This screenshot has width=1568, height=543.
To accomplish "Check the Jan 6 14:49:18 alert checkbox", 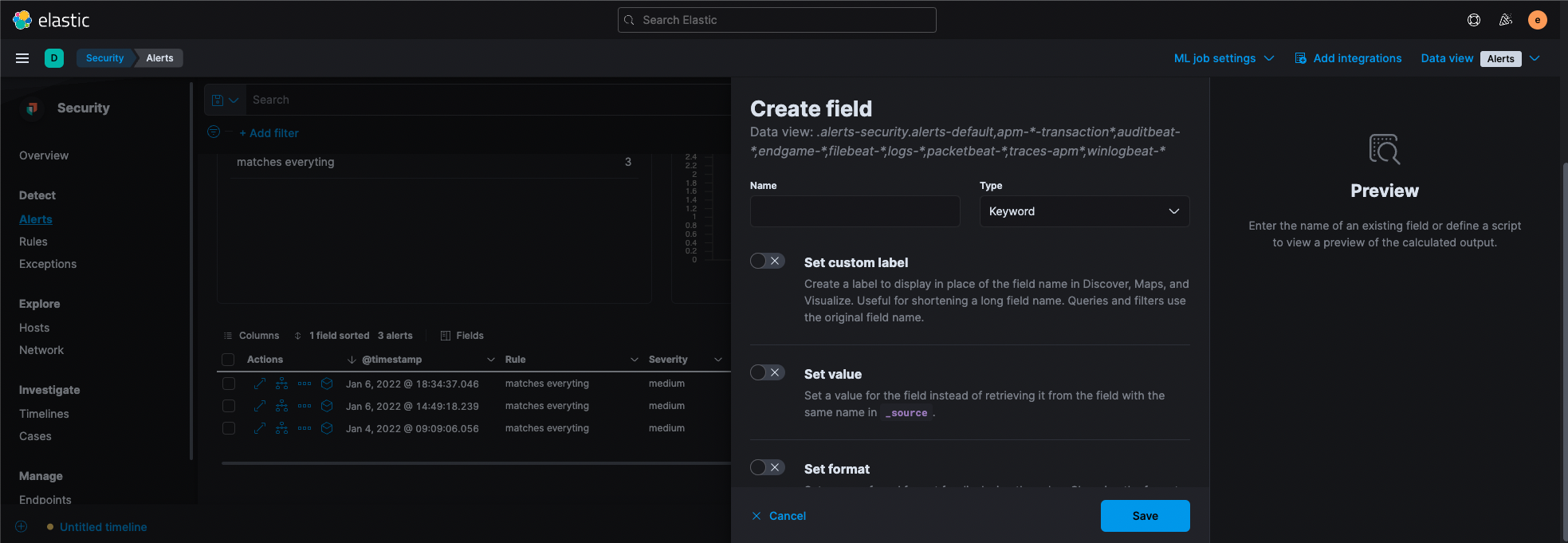I will 229,406.
